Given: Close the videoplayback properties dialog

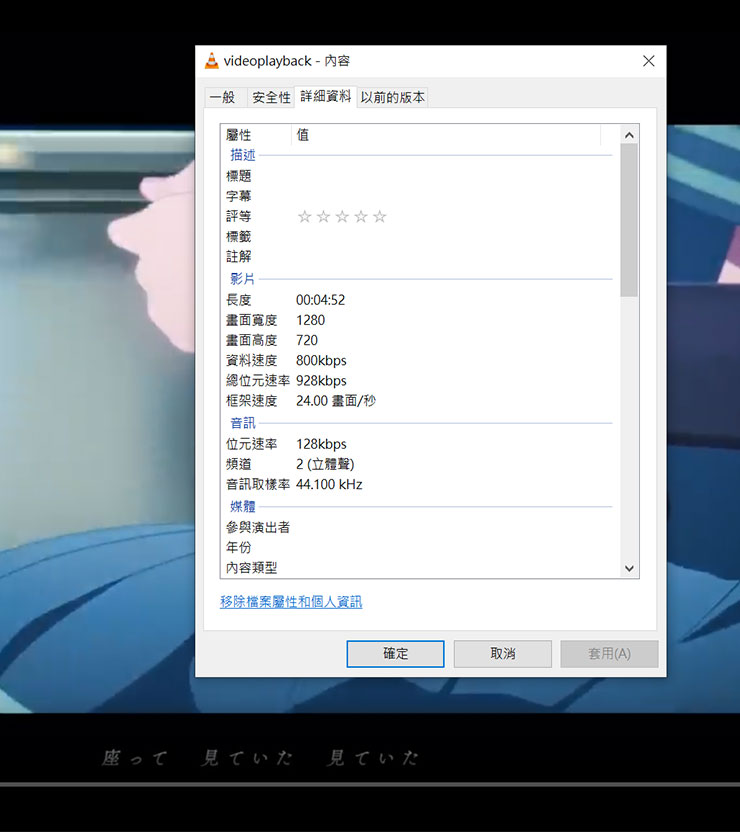Looking at the screenshot, I should pyautogui.click(x=648, y=61).
